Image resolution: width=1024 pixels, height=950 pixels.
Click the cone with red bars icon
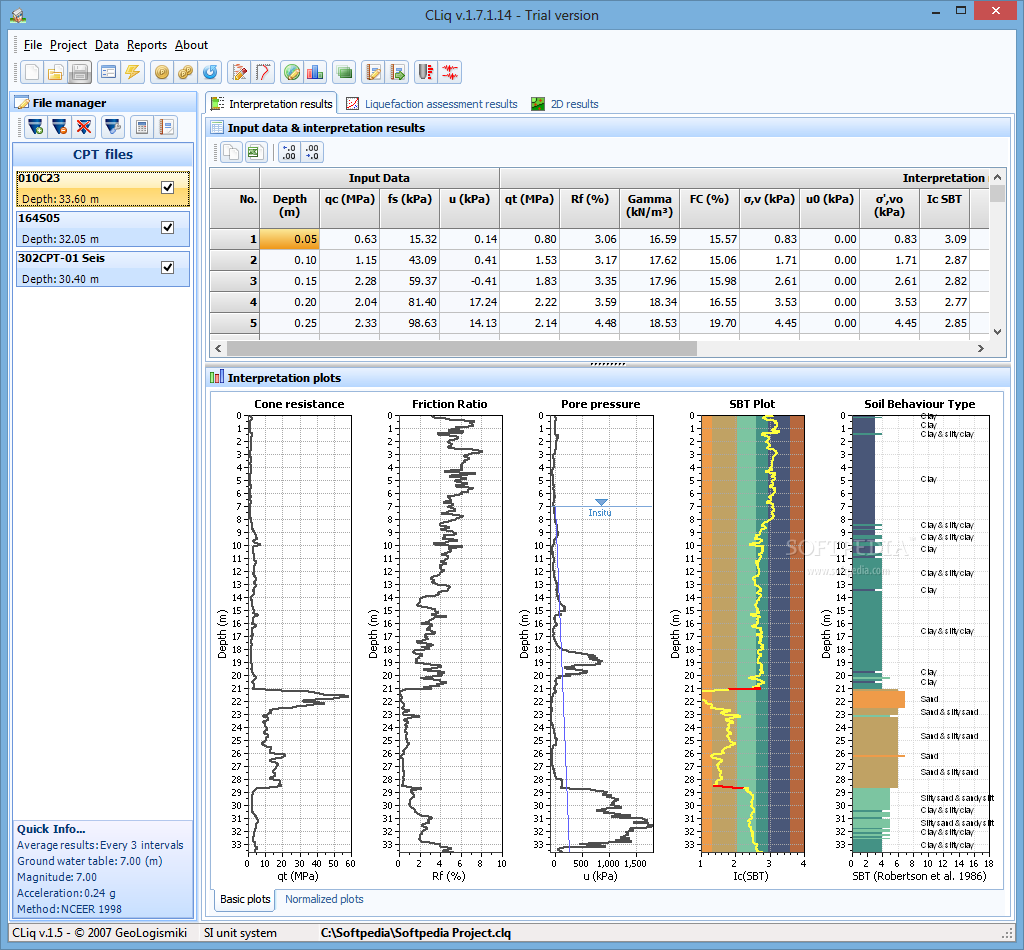click(x=426, y=72)
